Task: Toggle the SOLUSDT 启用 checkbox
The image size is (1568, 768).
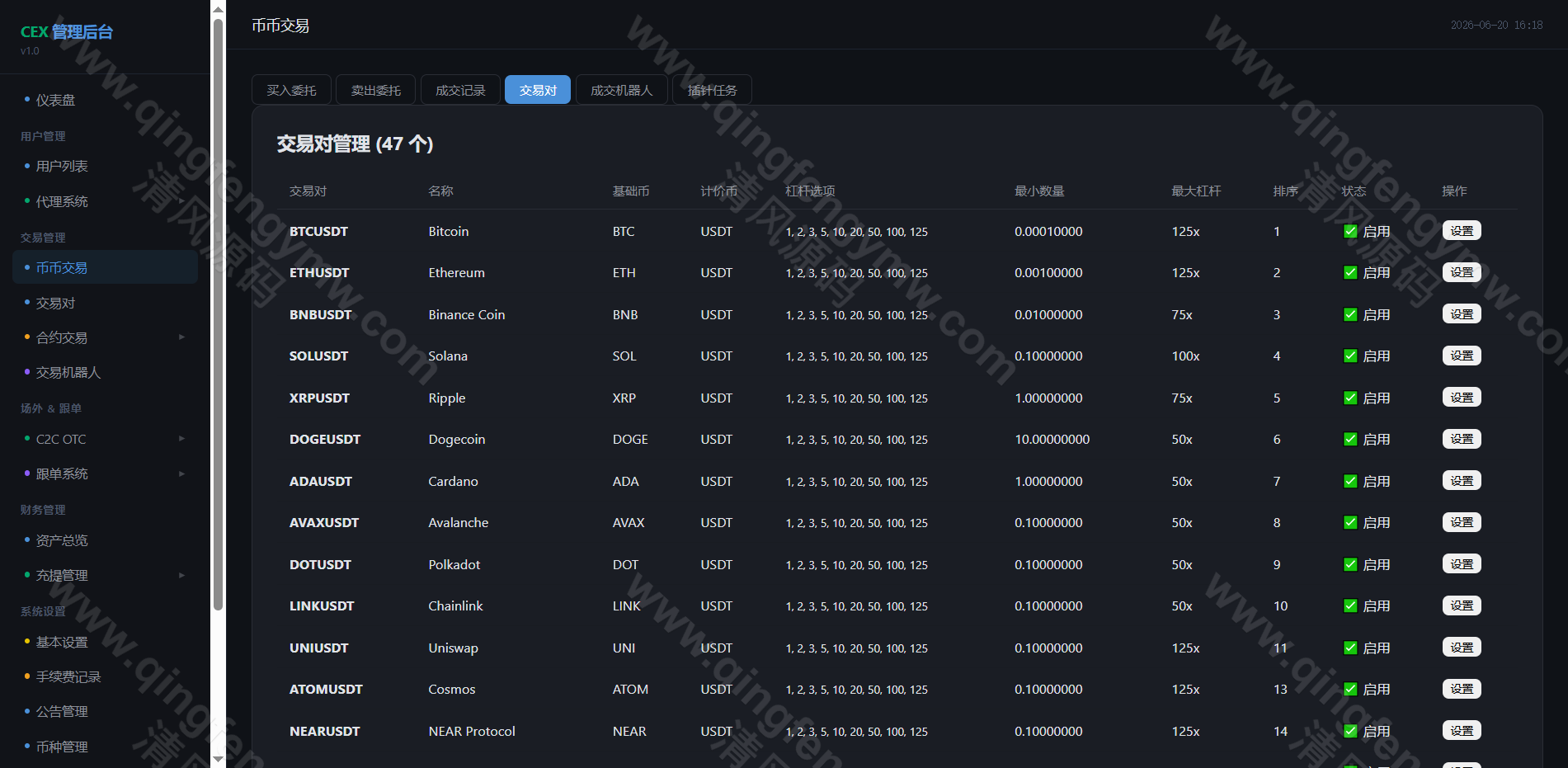Action: click(x=1350, y=356)
